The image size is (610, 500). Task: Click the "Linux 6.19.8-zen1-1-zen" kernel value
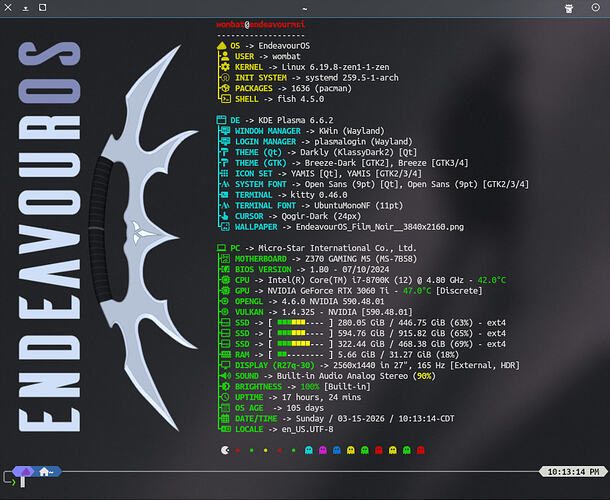(x=335, y=67)
